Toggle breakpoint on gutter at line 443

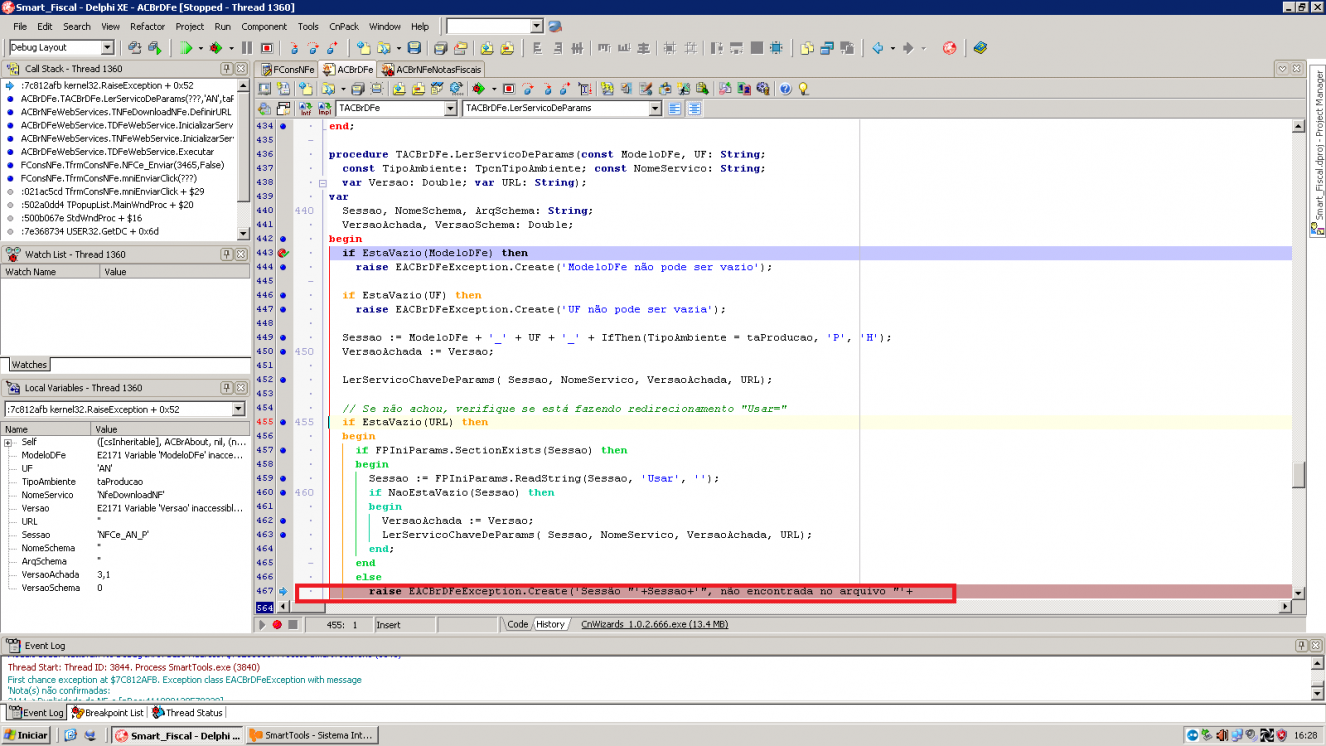[x=283, y=253]
